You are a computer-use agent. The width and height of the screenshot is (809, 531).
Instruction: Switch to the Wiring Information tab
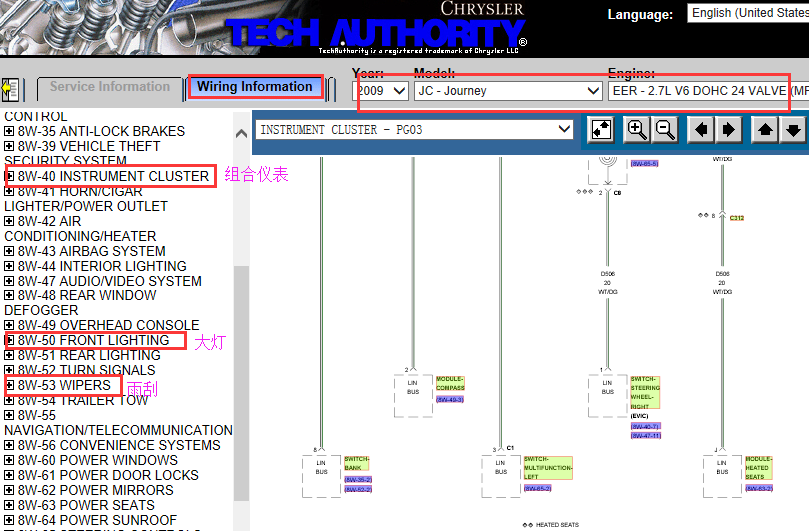(255, 87)
